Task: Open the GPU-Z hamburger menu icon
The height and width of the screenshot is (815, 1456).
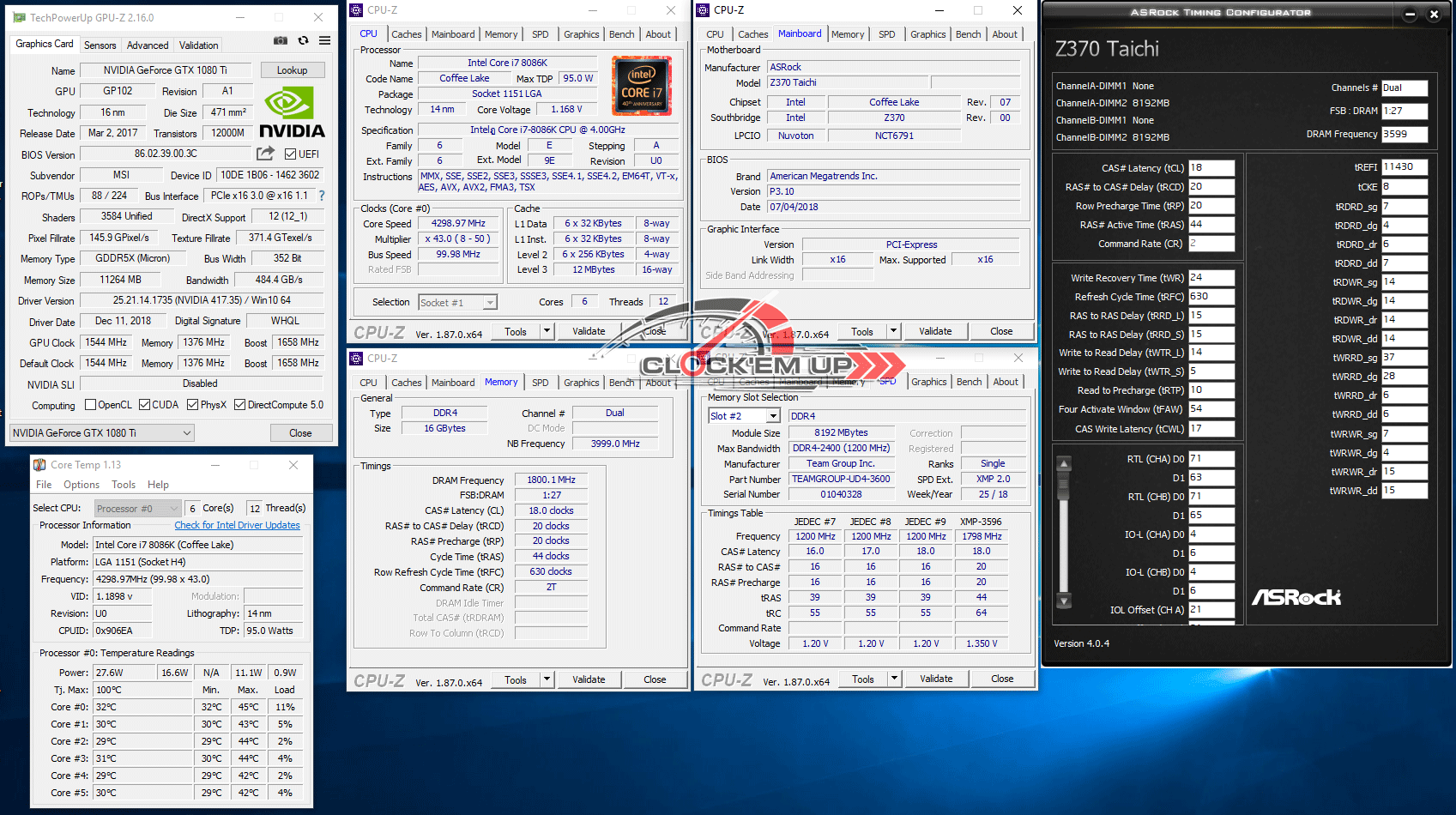Action: [325, 40]
